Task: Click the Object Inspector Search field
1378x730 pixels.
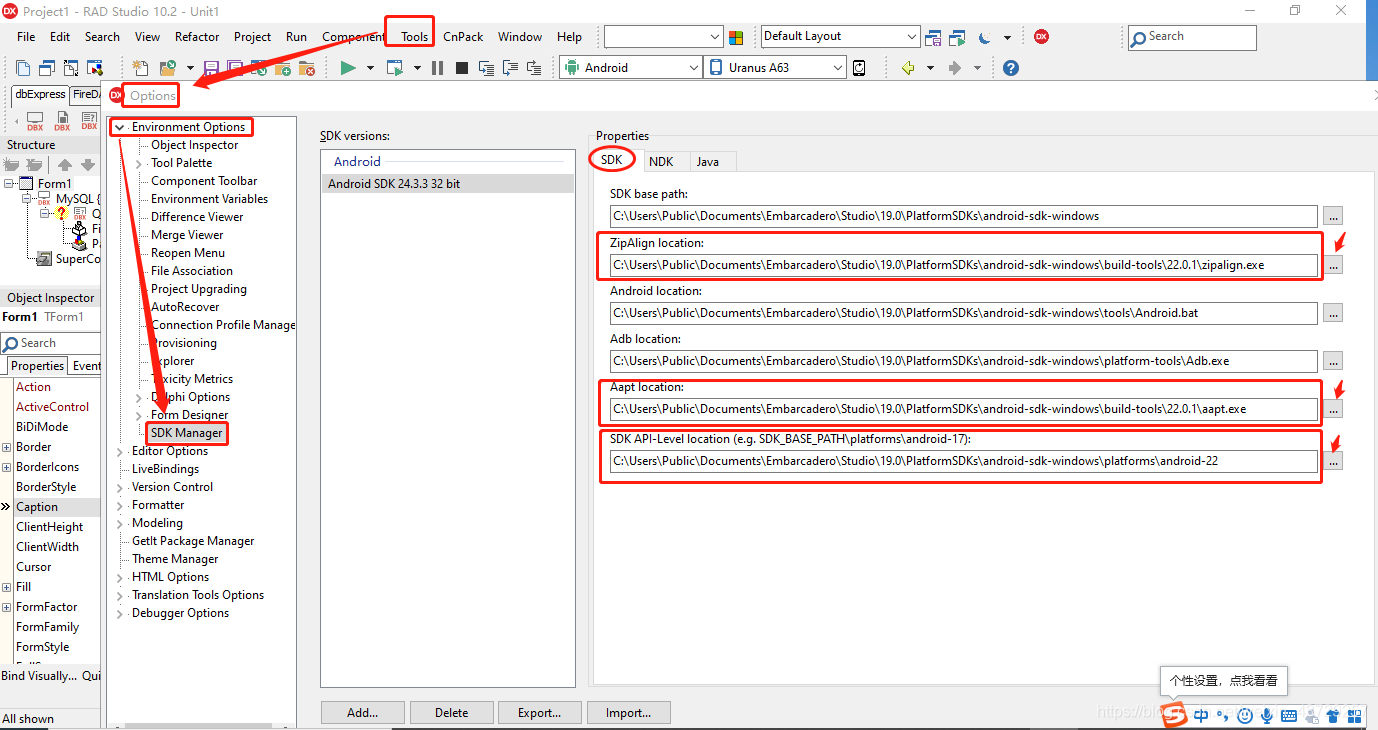Action: [50, 343]
